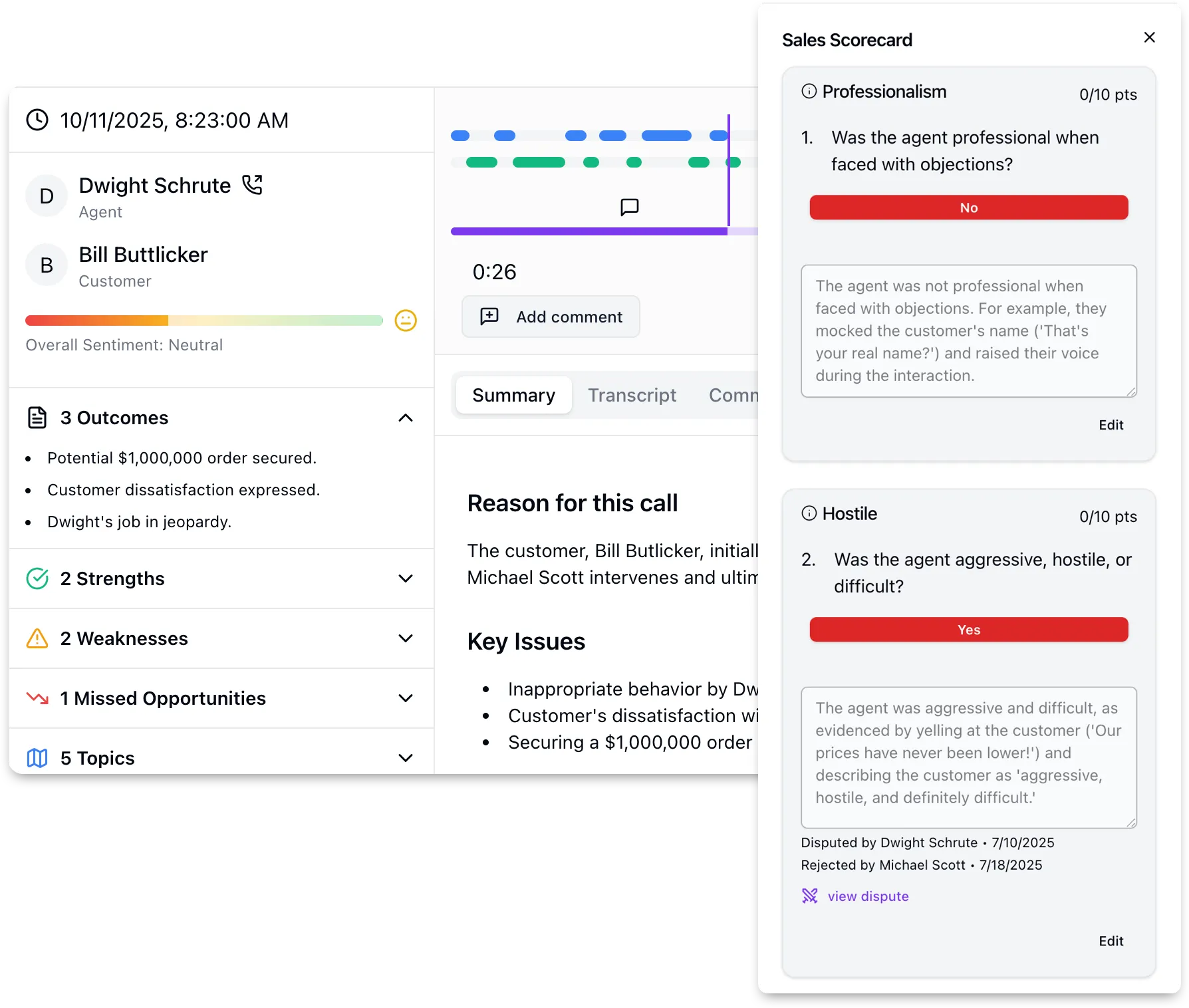Screen dimensions: 1189x1008
Task: Toggle the red No answer for Professionalism
Action: [x=968, y=207]
